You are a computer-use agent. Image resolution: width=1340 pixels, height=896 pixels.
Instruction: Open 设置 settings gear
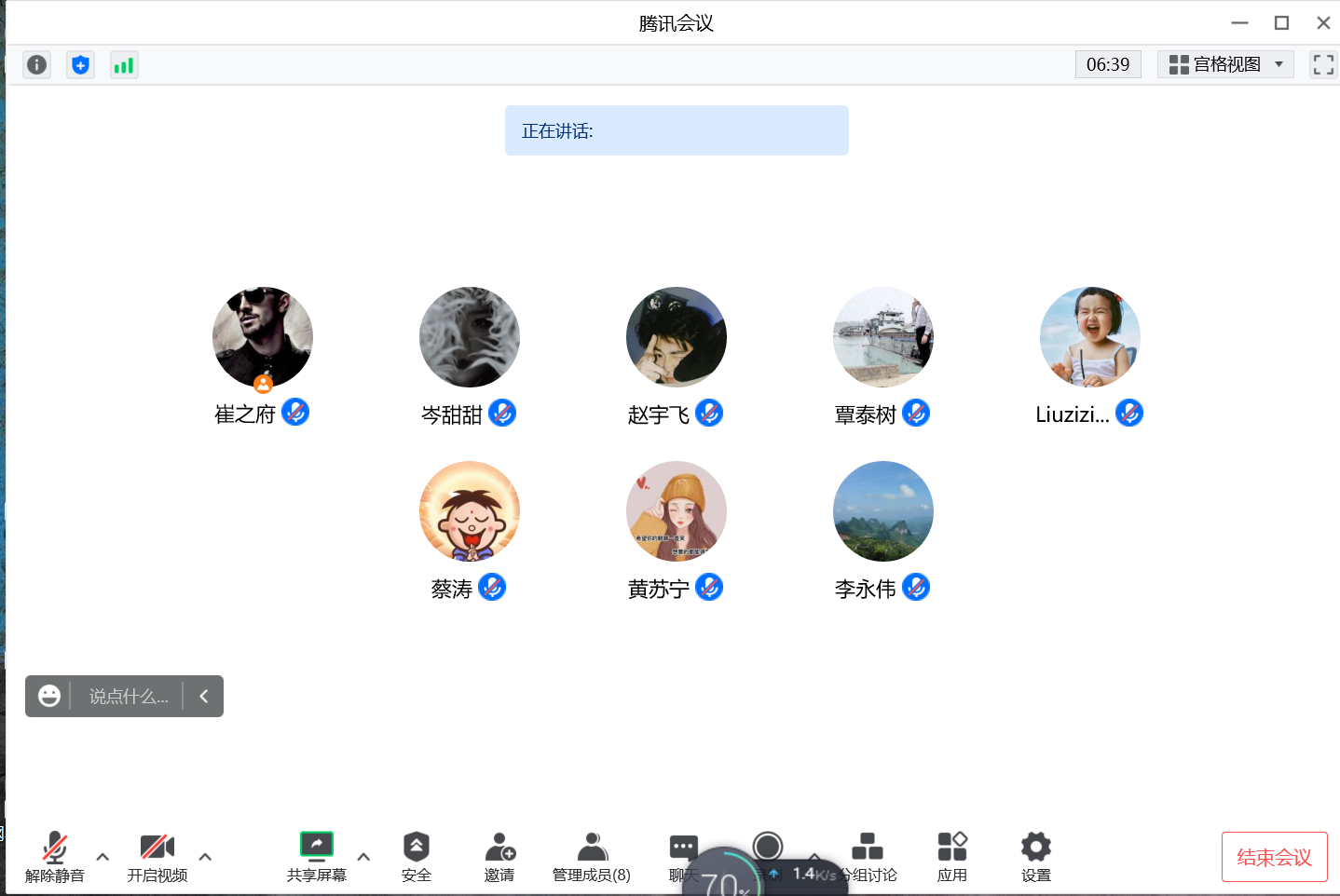[x=1035, y=855]
